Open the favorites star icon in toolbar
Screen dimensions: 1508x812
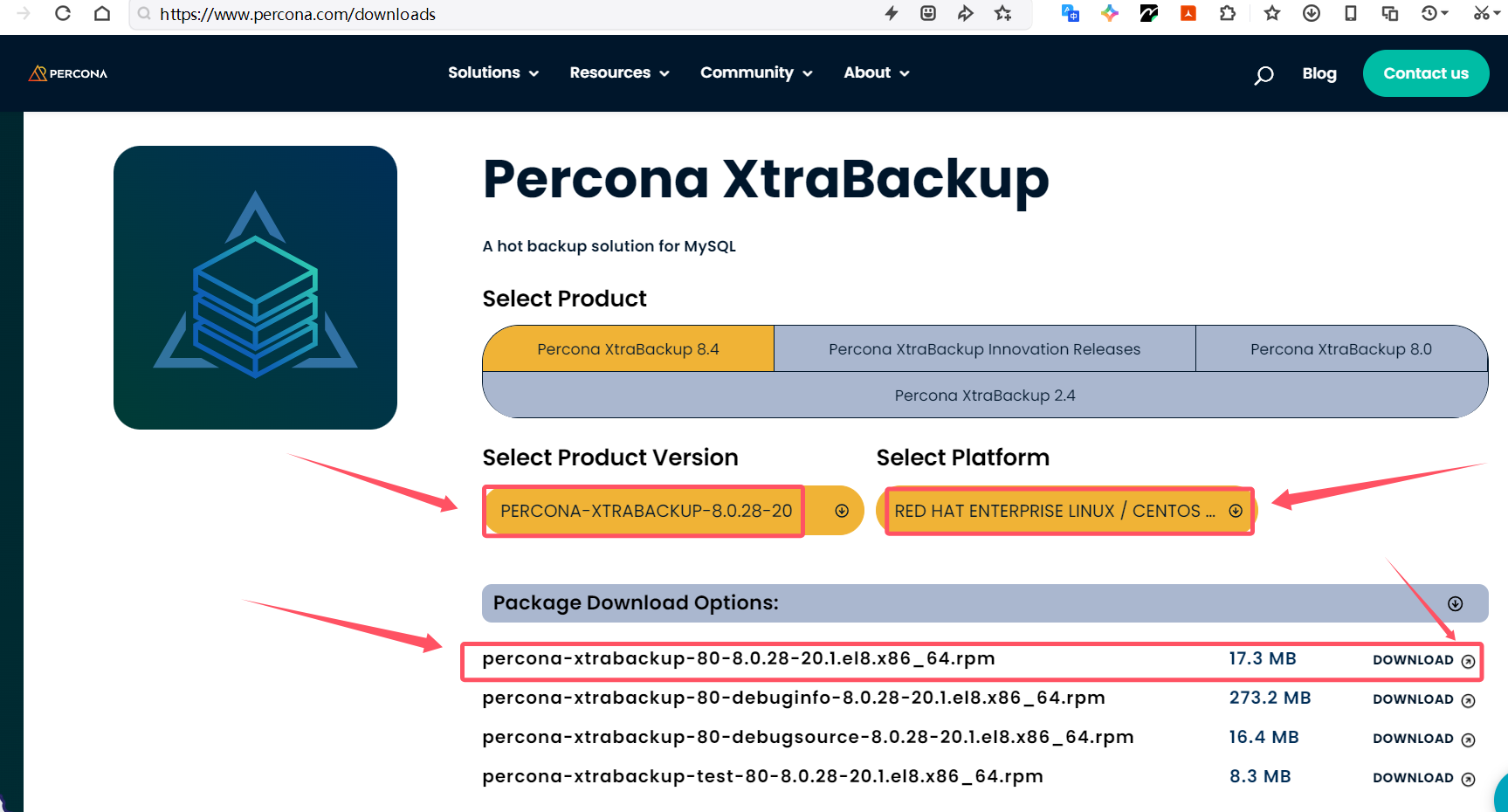(x=1272, y=13)
